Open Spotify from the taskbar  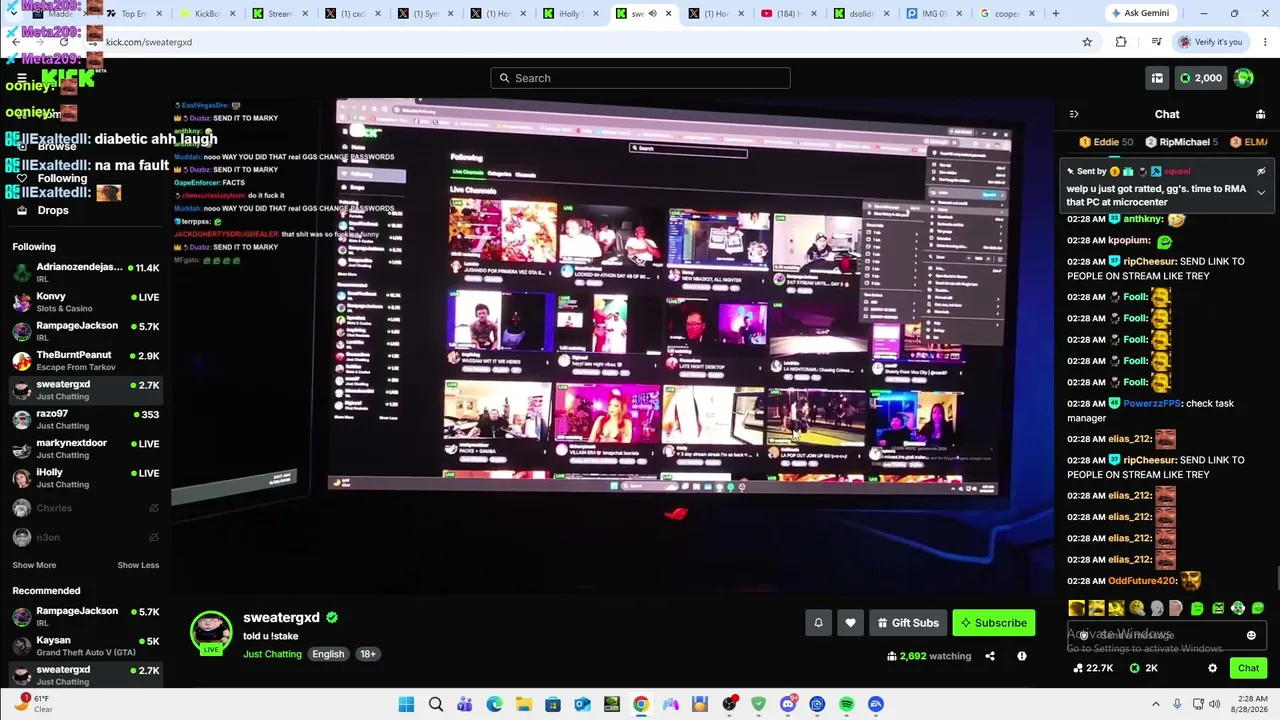847,704
